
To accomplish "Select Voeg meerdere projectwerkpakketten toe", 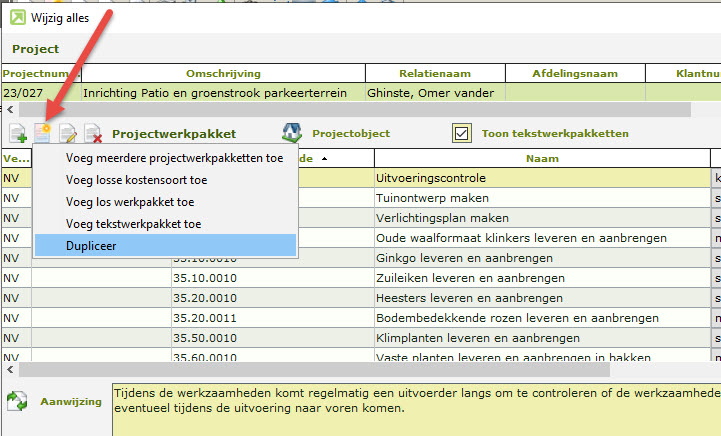I will pos(174,158).
